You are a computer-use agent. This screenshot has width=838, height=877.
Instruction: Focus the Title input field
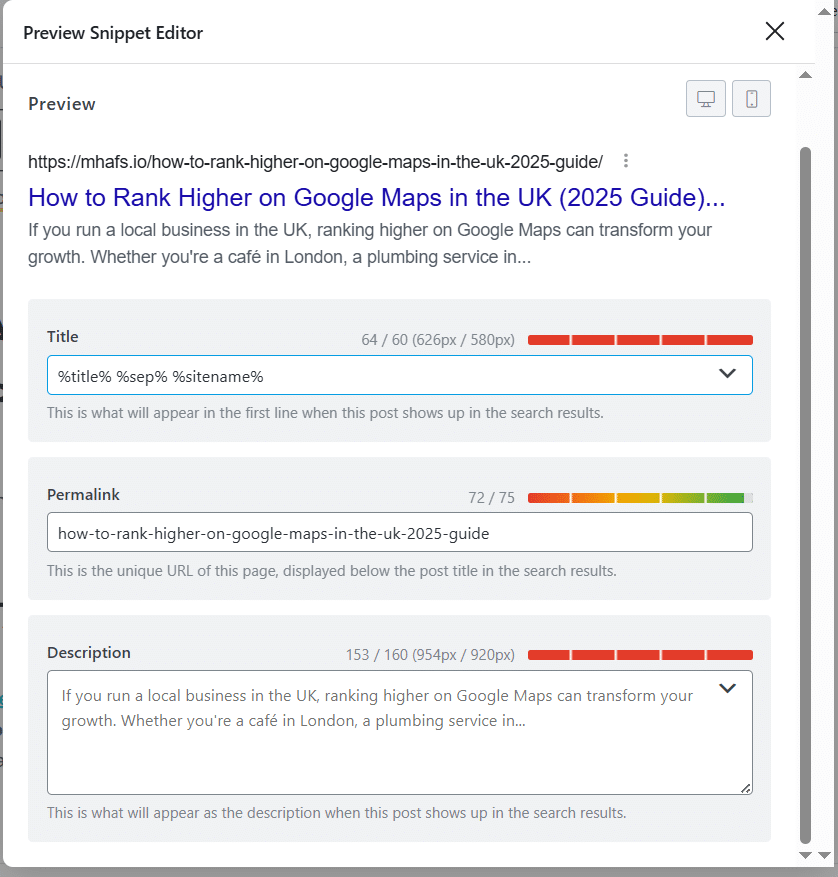[x=380, y=375]
